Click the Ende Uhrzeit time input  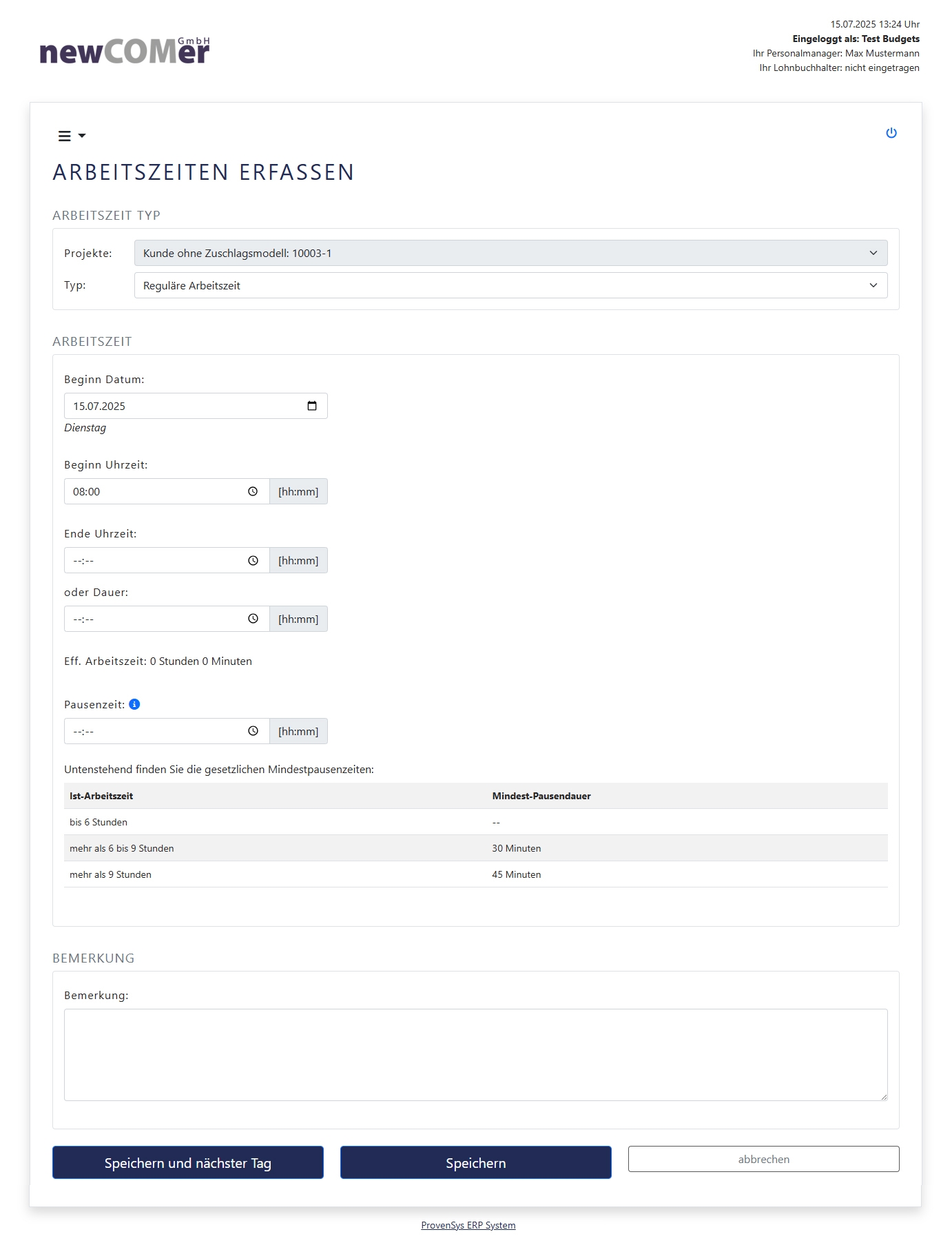point(155,561)
